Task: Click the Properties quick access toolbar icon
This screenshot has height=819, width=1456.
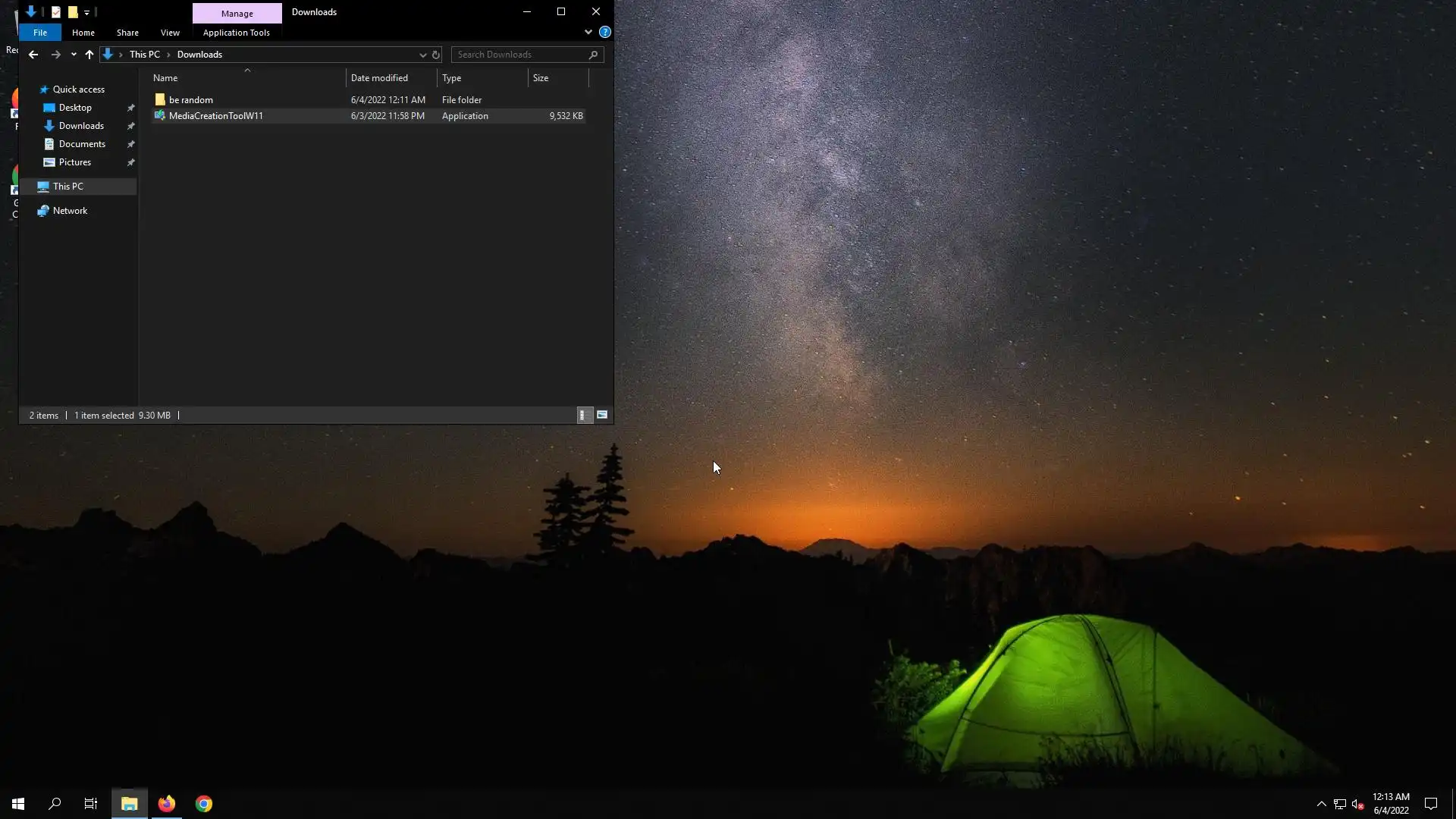Action: coord(56,11)
